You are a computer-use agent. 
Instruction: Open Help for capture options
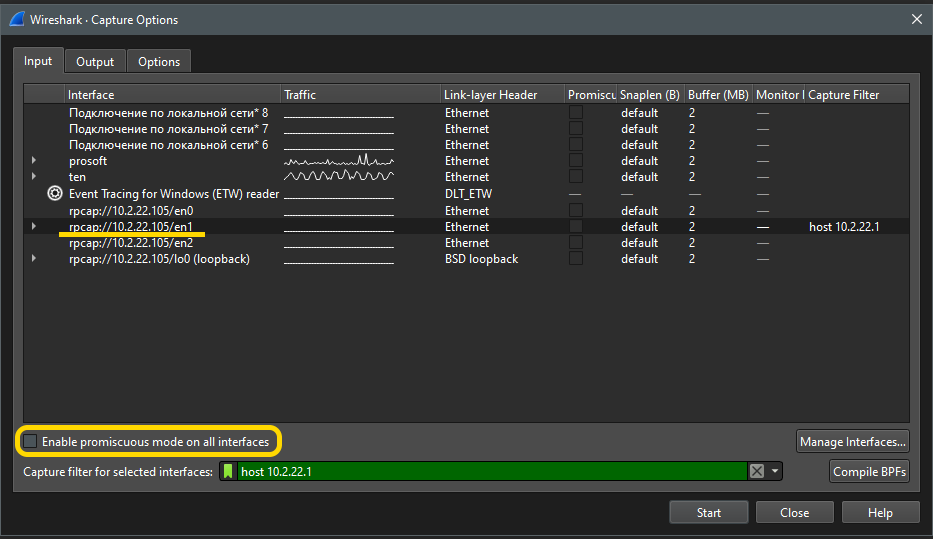click(x=880, y=512)
